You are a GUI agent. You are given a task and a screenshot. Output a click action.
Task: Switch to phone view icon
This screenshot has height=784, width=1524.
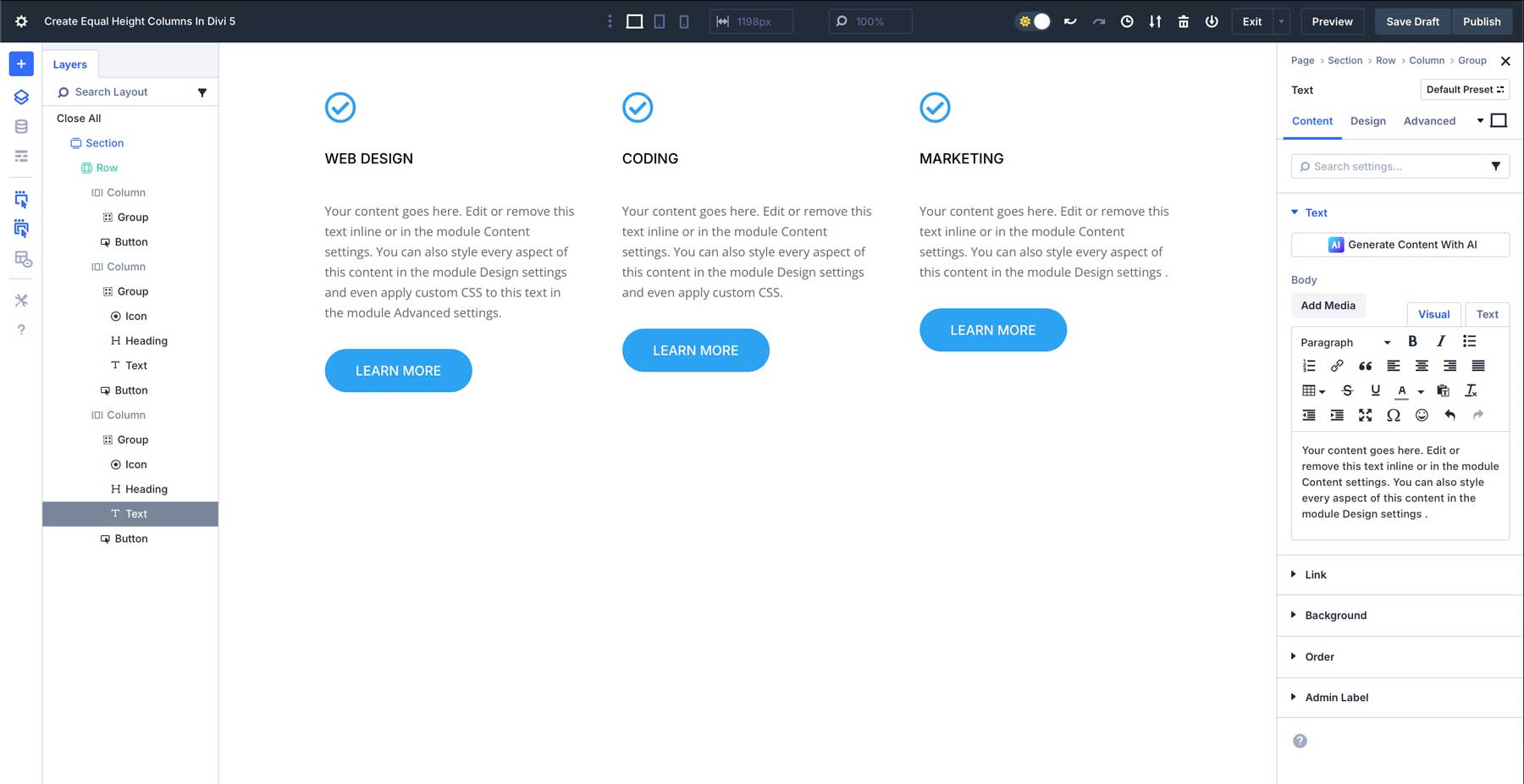(x=683, y=21)
